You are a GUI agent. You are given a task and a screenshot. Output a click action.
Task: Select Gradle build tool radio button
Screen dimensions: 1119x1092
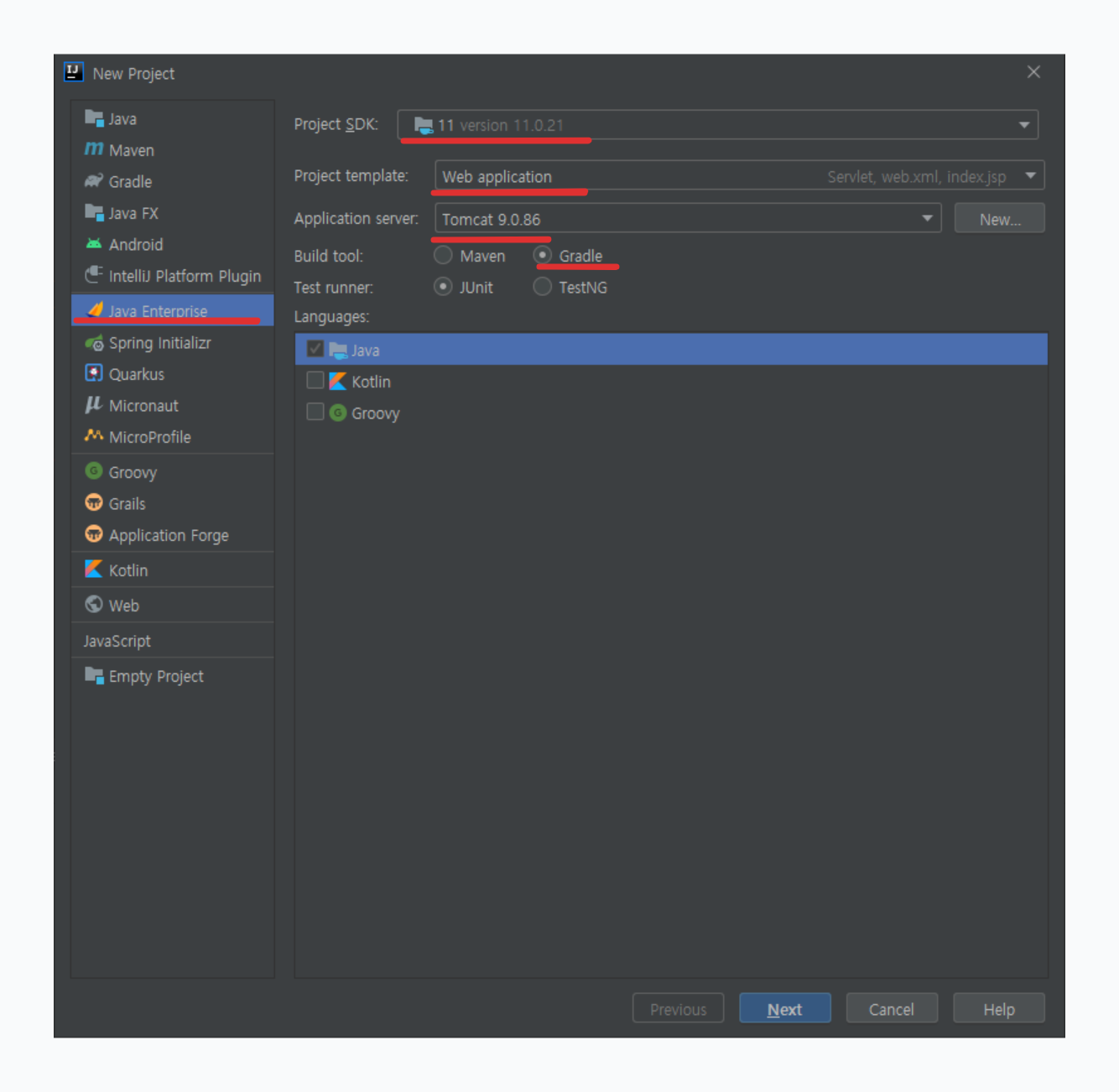(542, 255)
